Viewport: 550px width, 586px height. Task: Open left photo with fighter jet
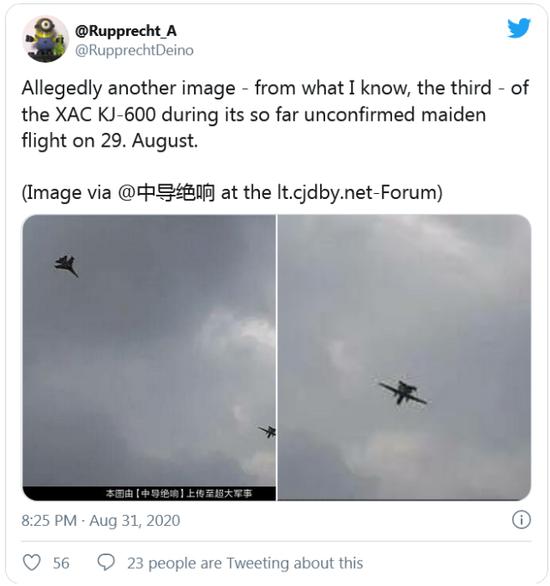coord(149,357)
